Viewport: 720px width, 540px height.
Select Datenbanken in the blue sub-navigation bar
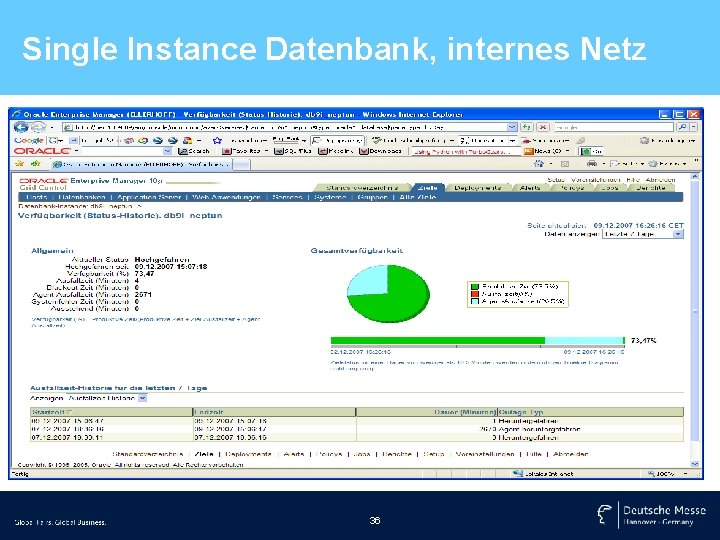point(82,197)
